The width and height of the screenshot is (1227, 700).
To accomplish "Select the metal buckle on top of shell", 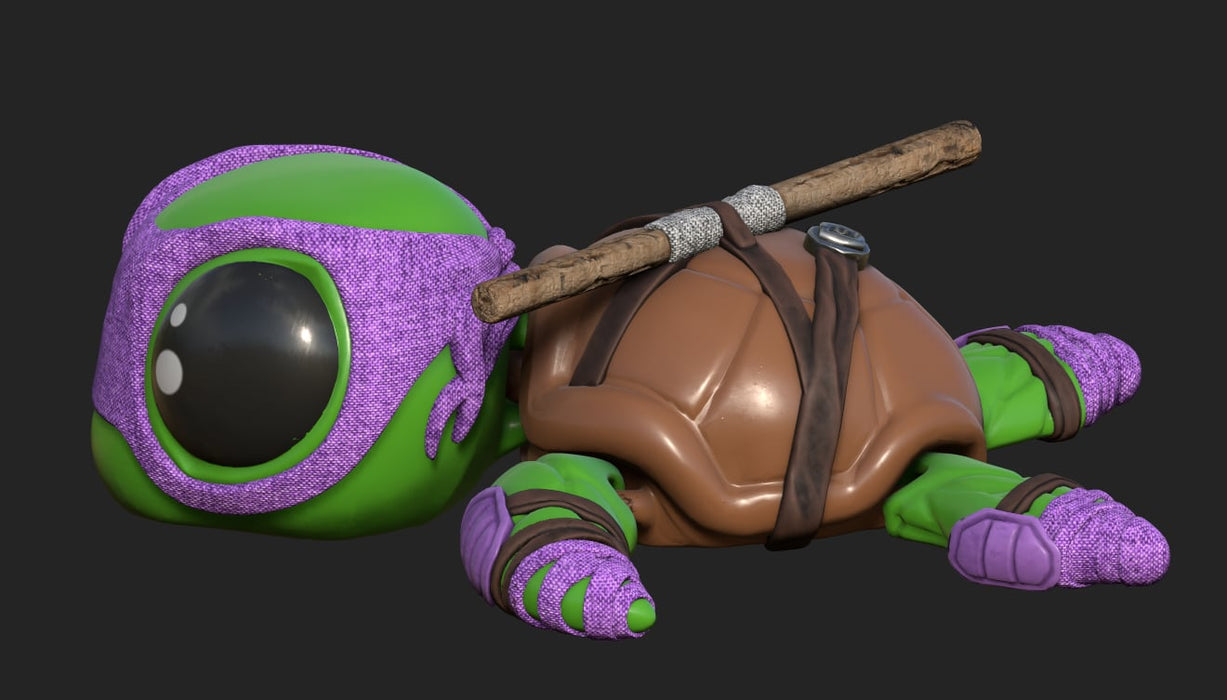I will (838, 240).
